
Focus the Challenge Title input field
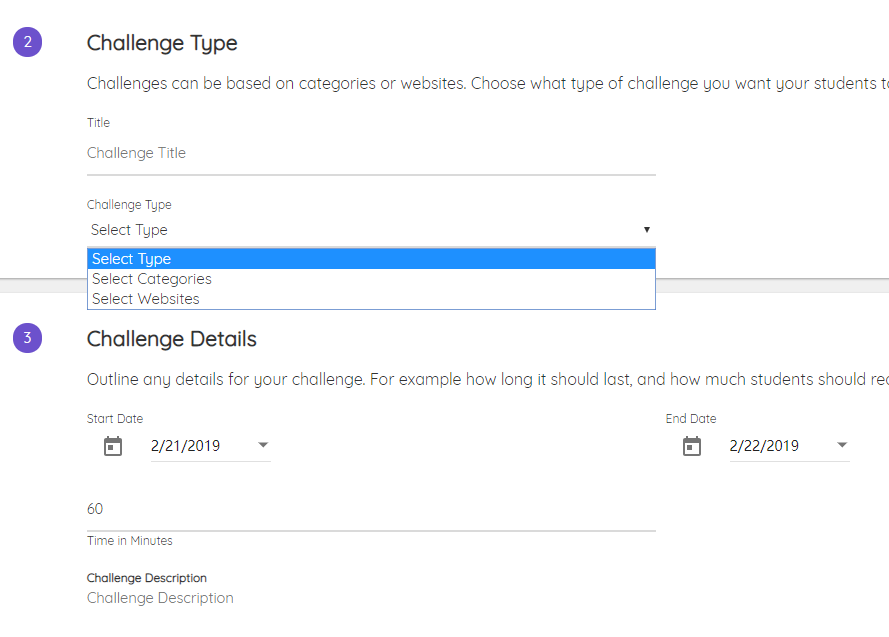pyautogui.click(x=370, y=153)
